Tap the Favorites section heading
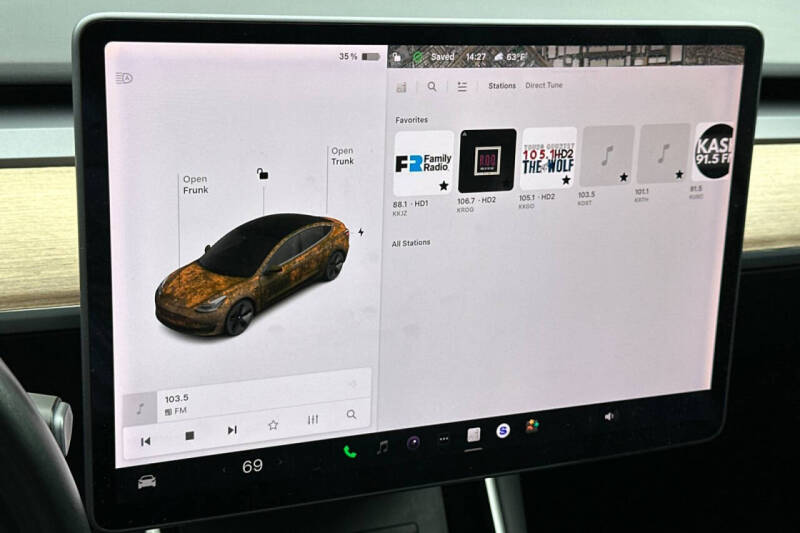800x533 pixels. pos(411,120)
